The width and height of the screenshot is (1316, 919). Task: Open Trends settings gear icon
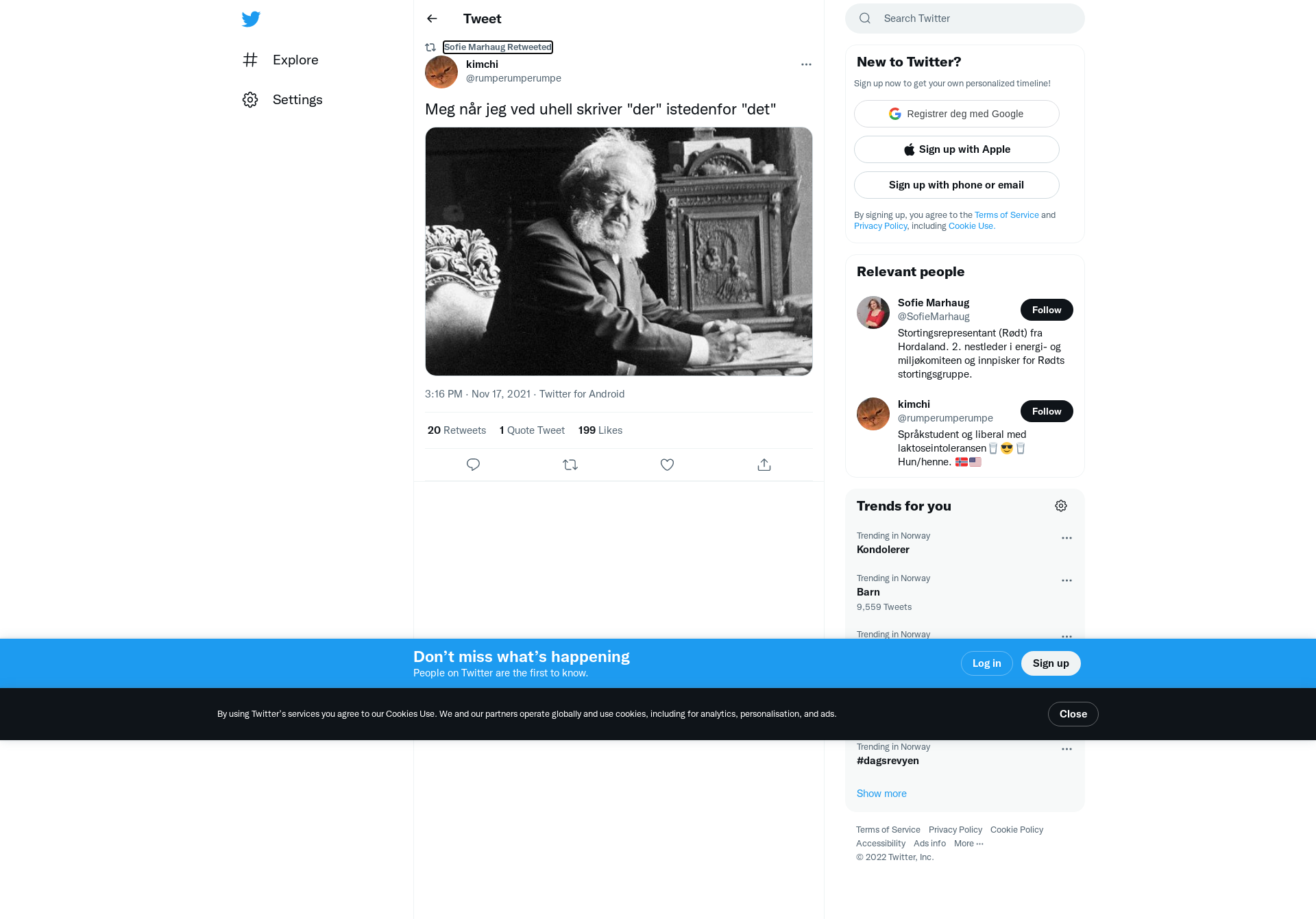coord(1061,506)
